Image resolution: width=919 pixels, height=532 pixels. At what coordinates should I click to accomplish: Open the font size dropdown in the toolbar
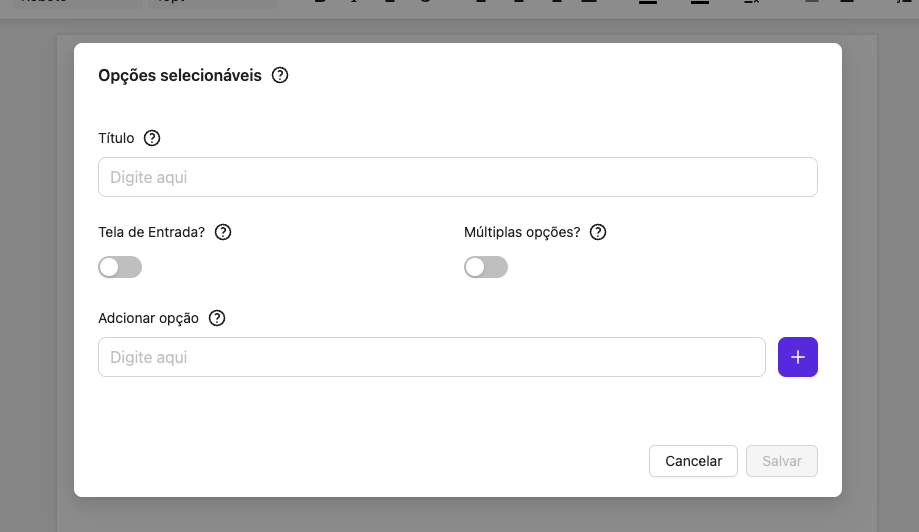[212, 4]
